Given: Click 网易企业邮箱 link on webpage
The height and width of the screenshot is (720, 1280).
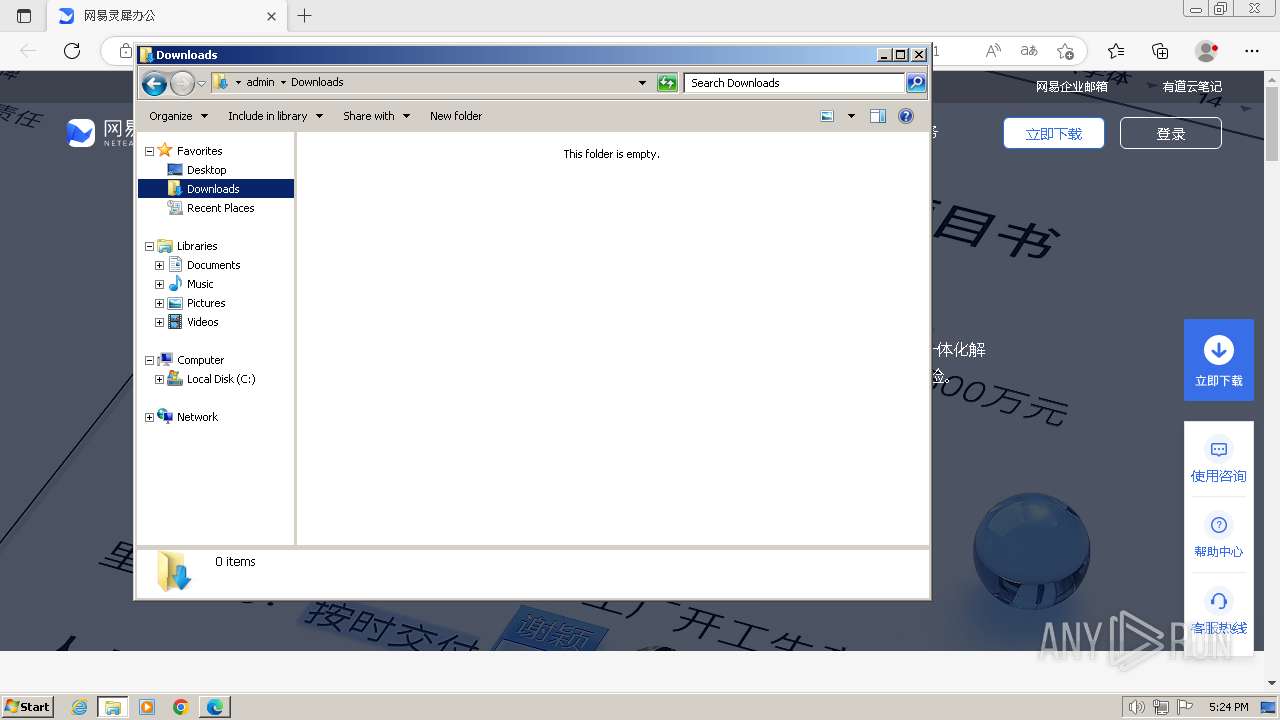Looking at the screenshot, I should [1071, 87].
